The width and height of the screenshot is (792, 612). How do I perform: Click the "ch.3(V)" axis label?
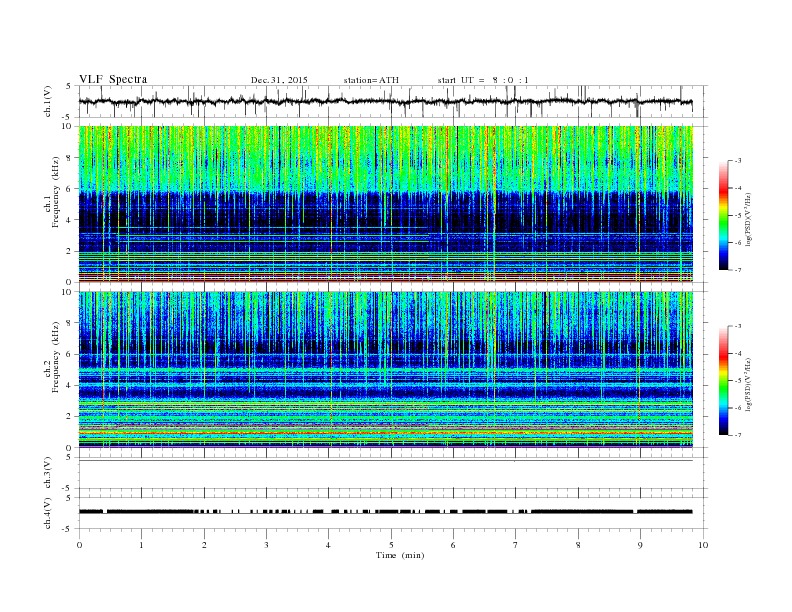(48, 473)
